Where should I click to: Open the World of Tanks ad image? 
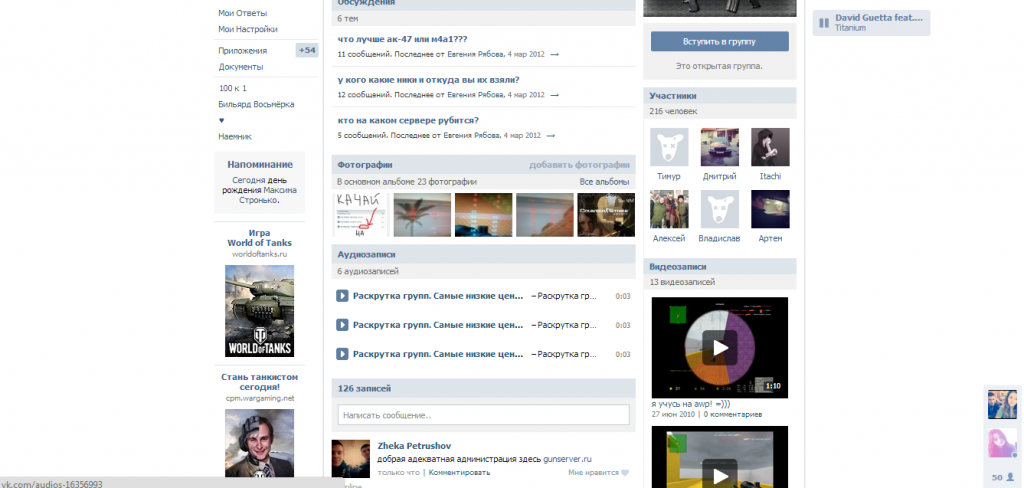click(x=259, y=311)
